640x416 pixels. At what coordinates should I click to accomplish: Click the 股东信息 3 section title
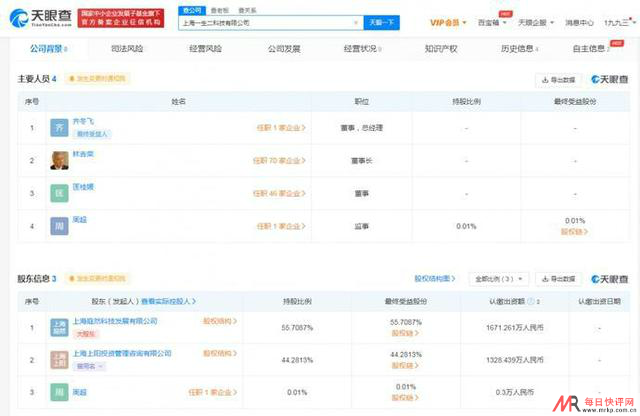37,279
